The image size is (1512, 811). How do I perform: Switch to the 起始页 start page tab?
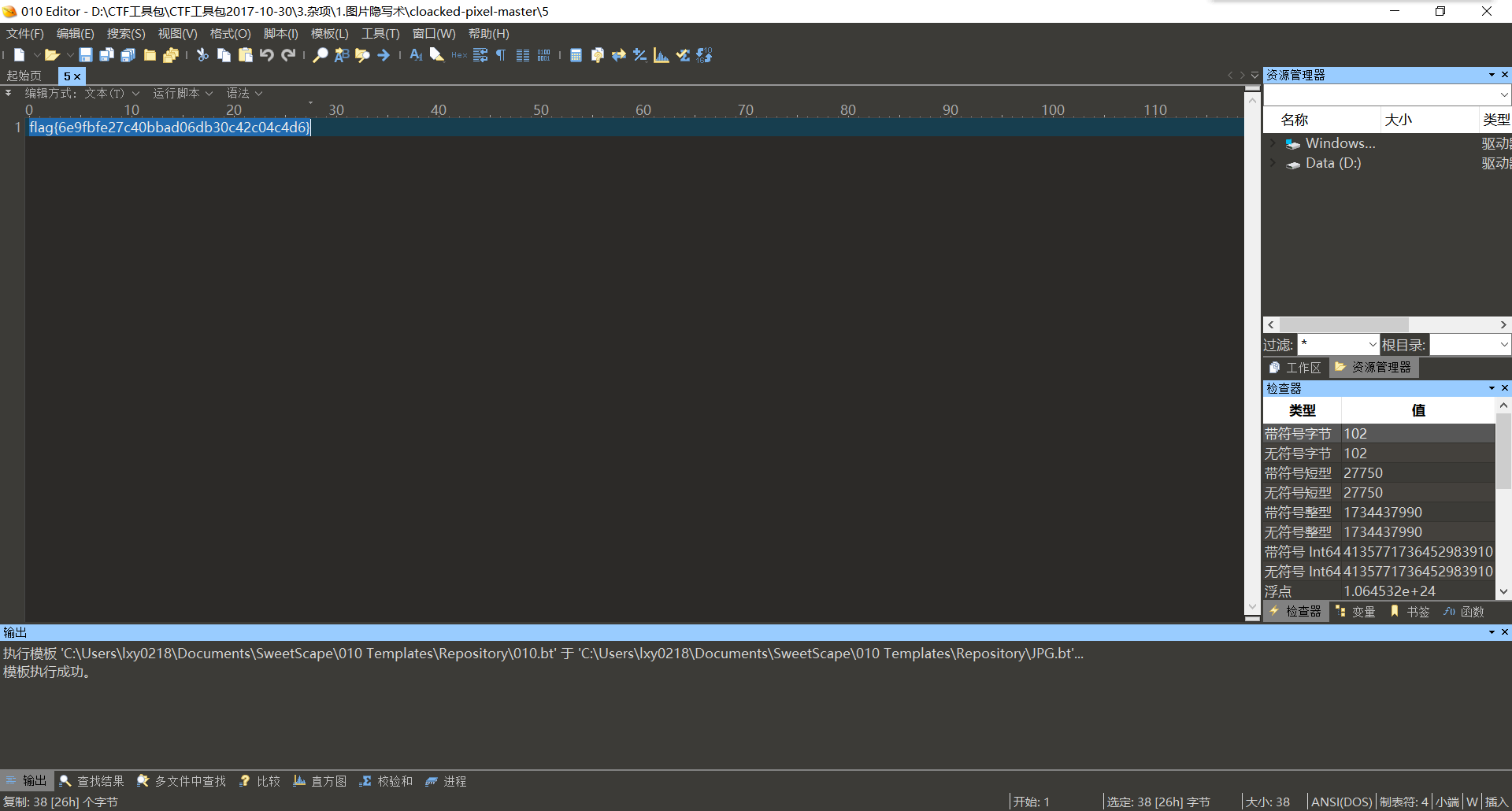[x=24, y=76]
